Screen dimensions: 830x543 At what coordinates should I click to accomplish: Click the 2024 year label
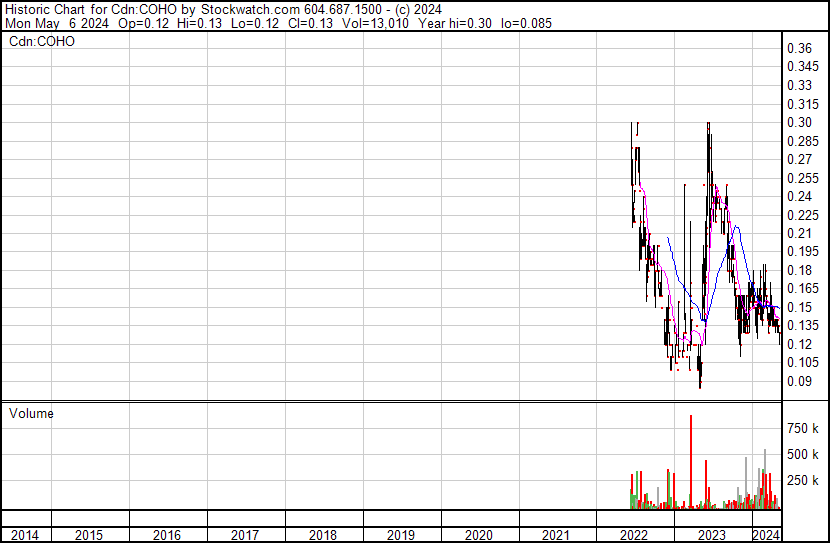765,535
